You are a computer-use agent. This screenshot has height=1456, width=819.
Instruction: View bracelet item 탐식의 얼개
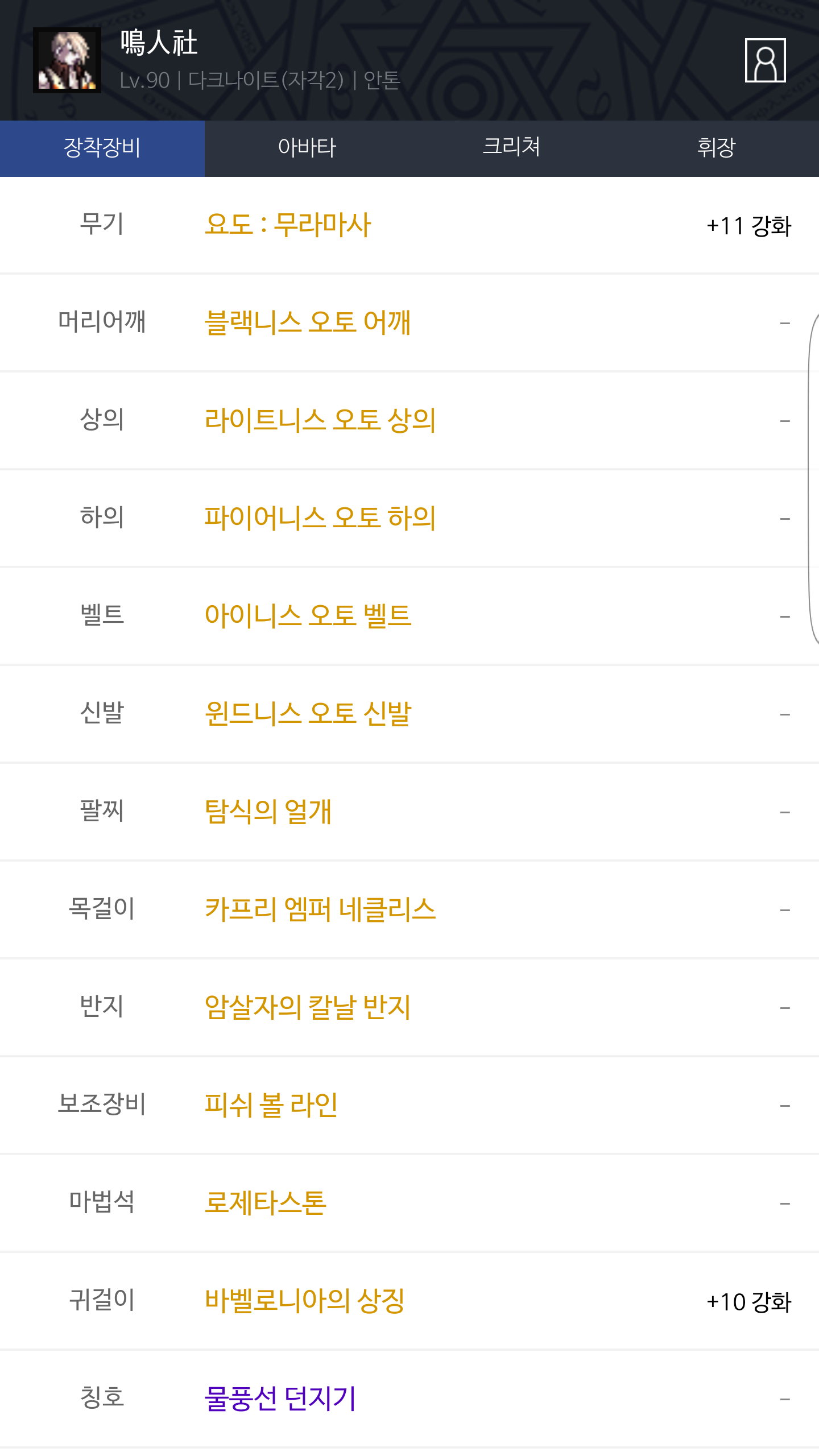click(x=268, y=812)
